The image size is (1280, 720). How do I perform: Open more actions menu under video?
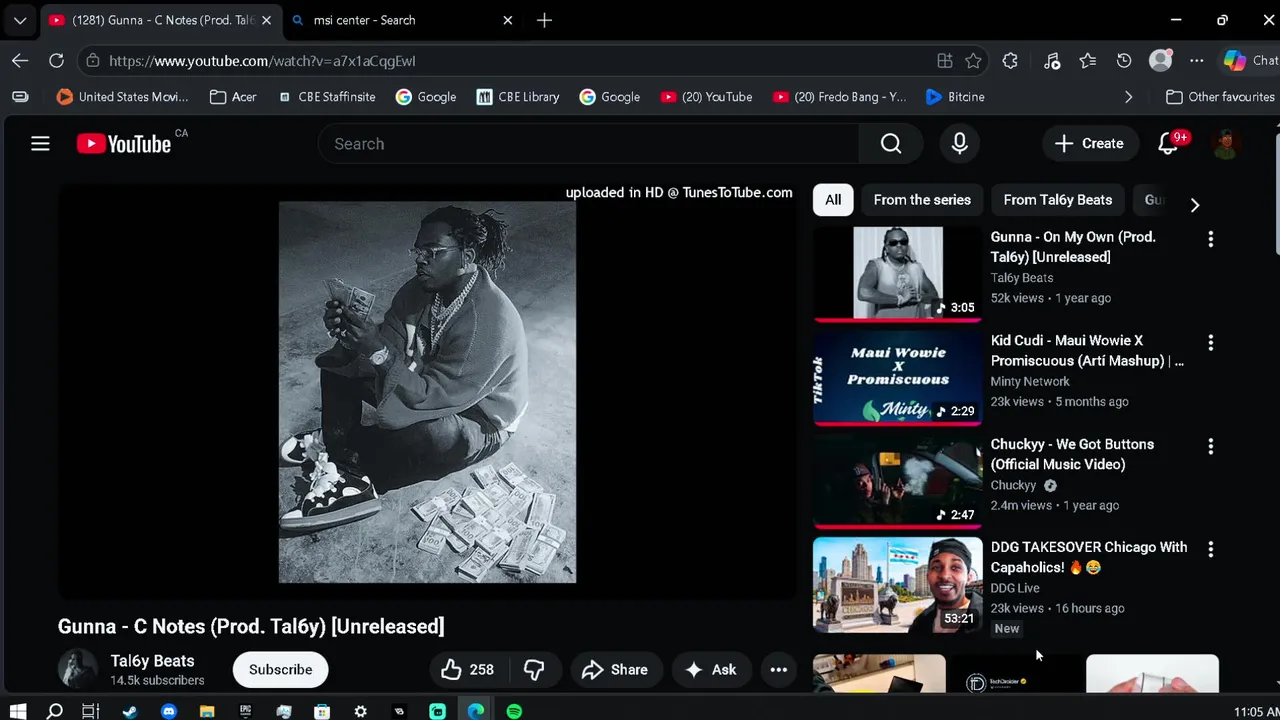click(778, 670)
